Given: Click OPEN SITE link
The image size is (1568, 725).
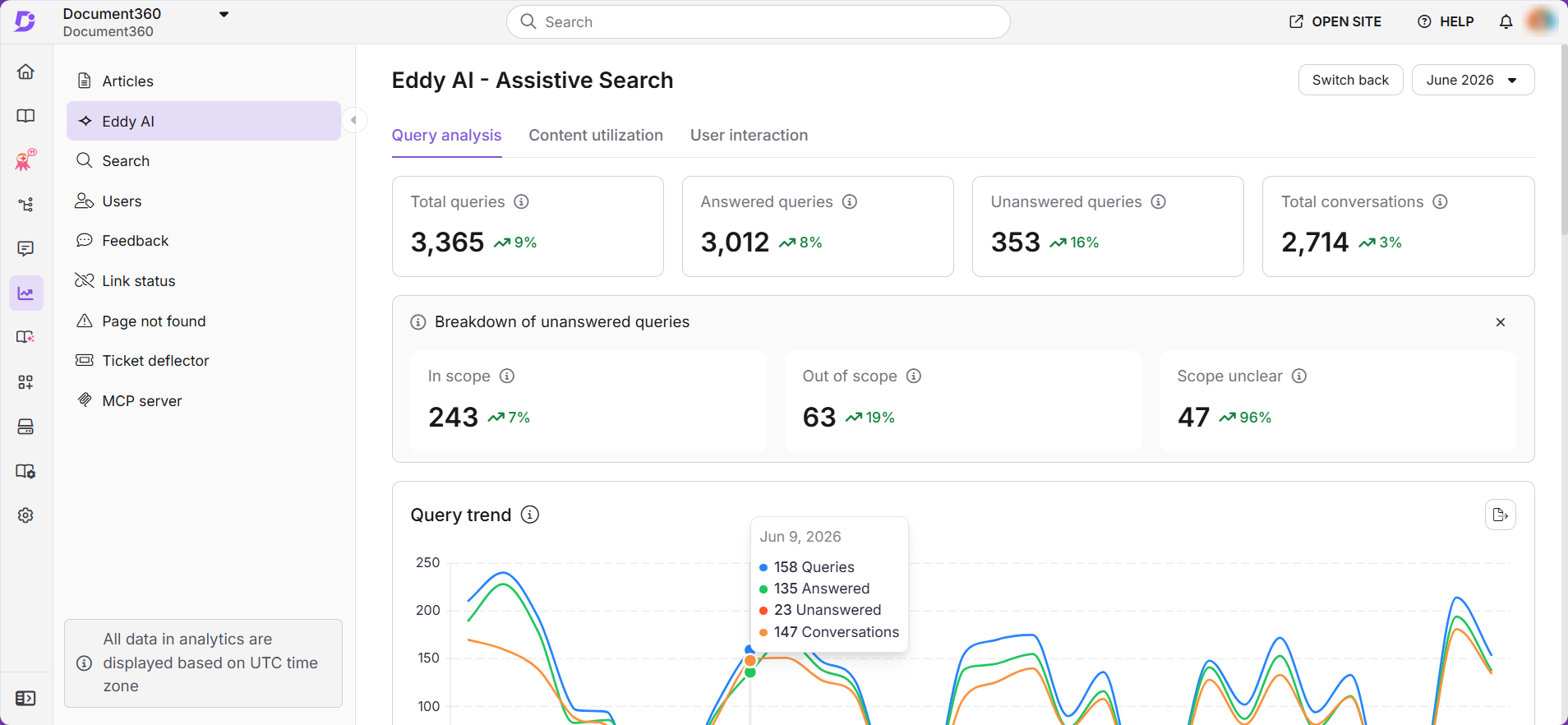Looking at the screenshot, I should 1335,22.
